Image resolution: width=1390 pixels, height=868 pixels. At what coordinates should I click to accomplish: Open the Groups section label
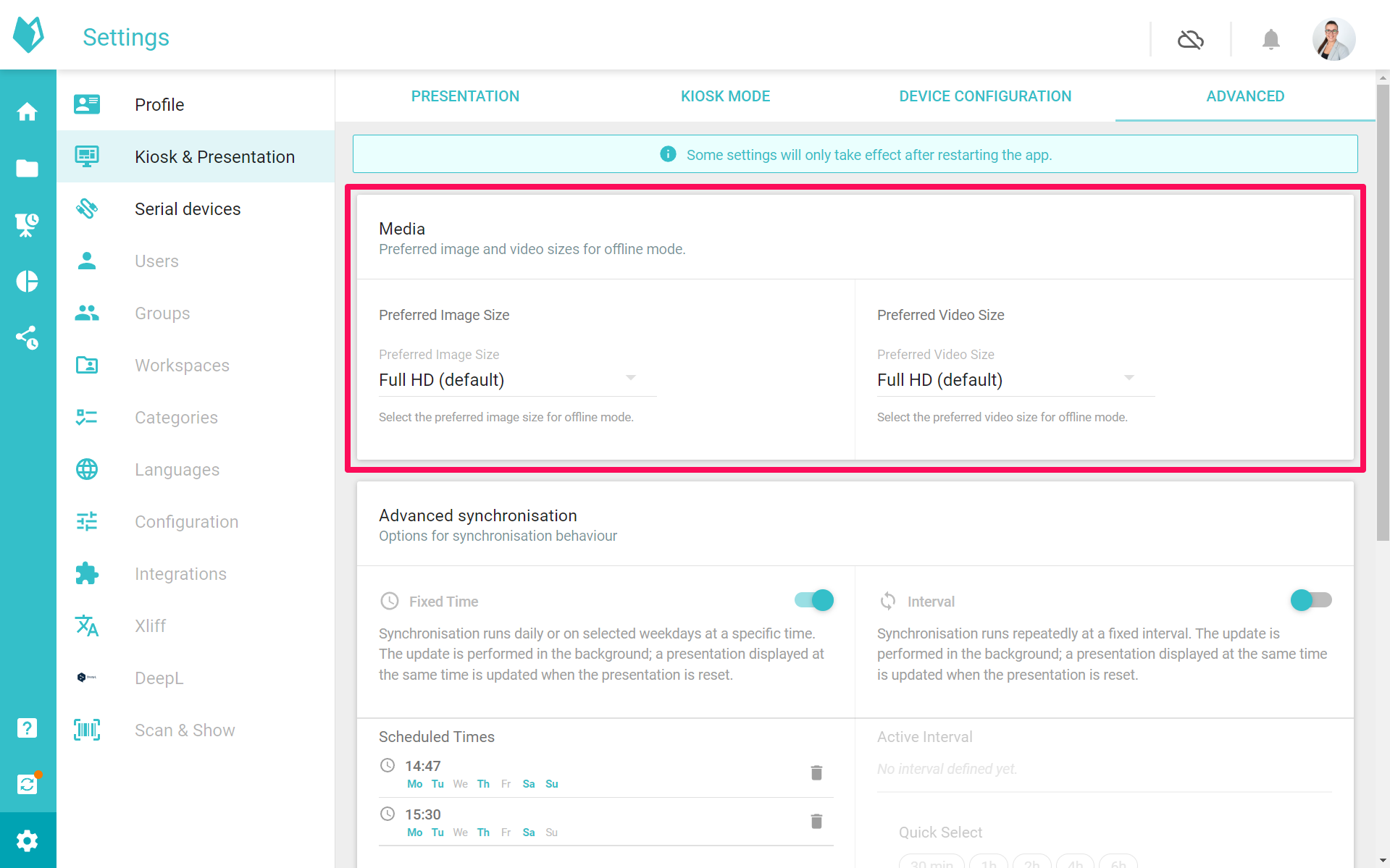[162, 313]
